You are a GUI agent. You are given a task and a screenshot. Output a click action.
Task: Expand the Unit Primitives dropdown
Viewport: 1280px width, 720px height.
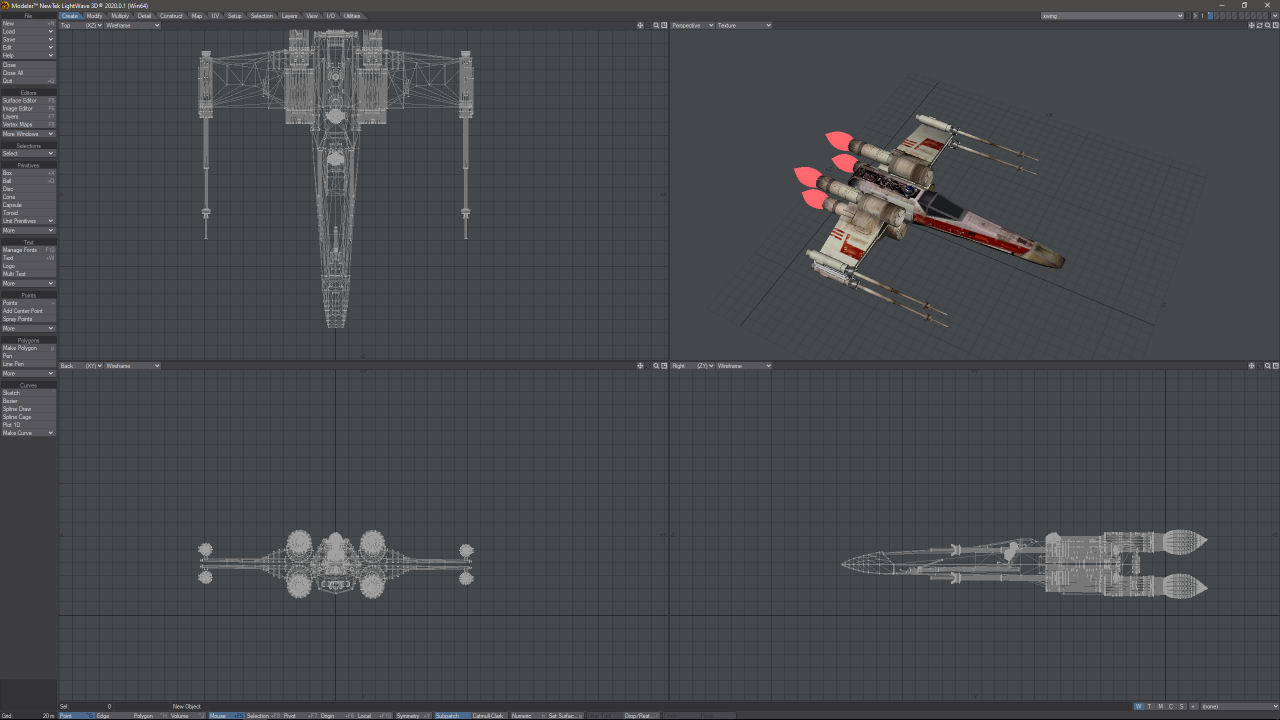pyautogui.click(x=28, y=221)
